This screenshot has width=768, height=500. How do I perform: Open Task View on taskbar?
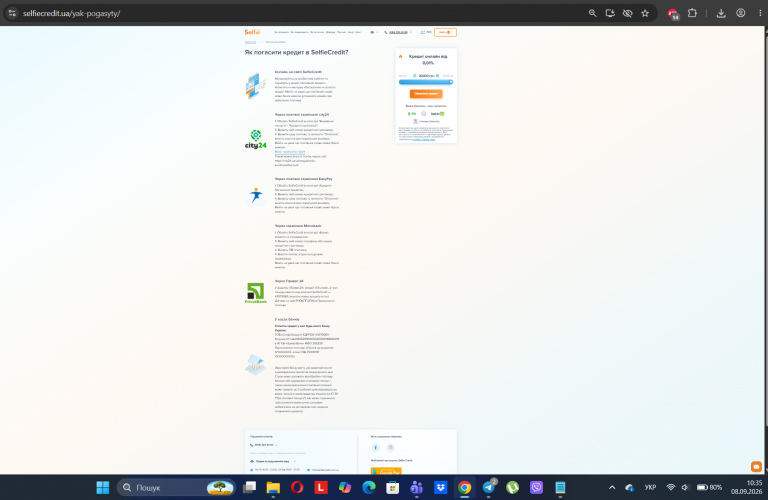click(250, 487)
